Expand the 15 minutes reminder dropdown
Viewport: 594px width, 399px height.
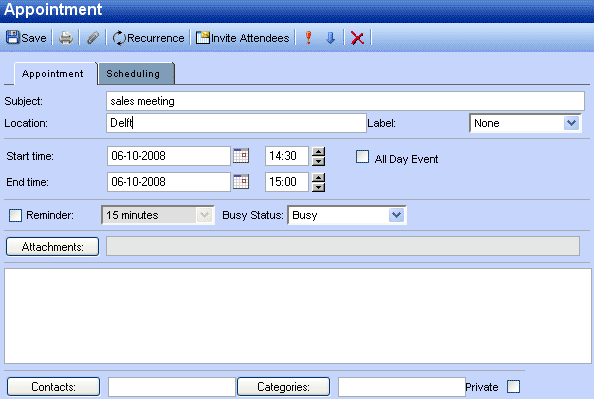point(205,215)
